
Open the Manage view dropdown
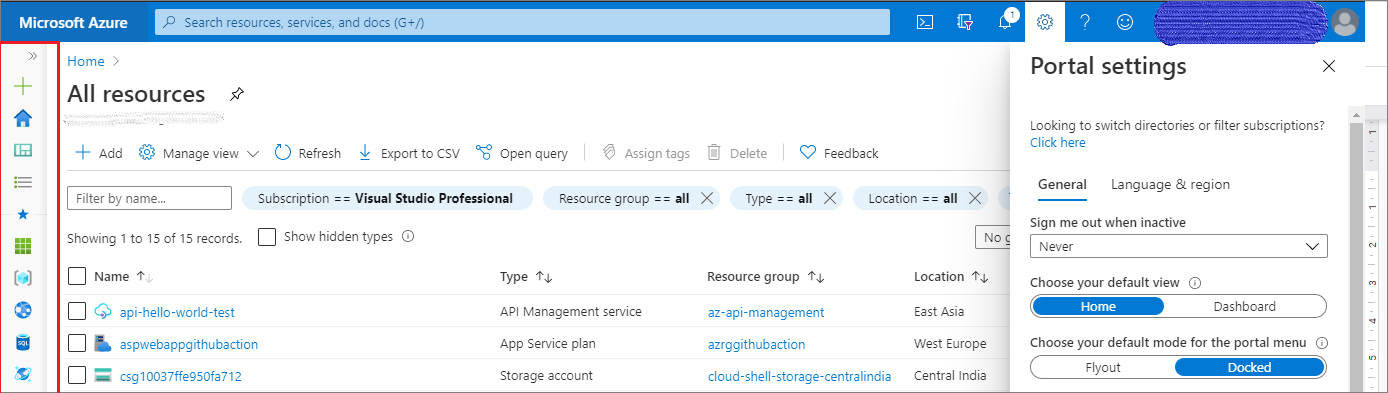[x=199, y=153]
